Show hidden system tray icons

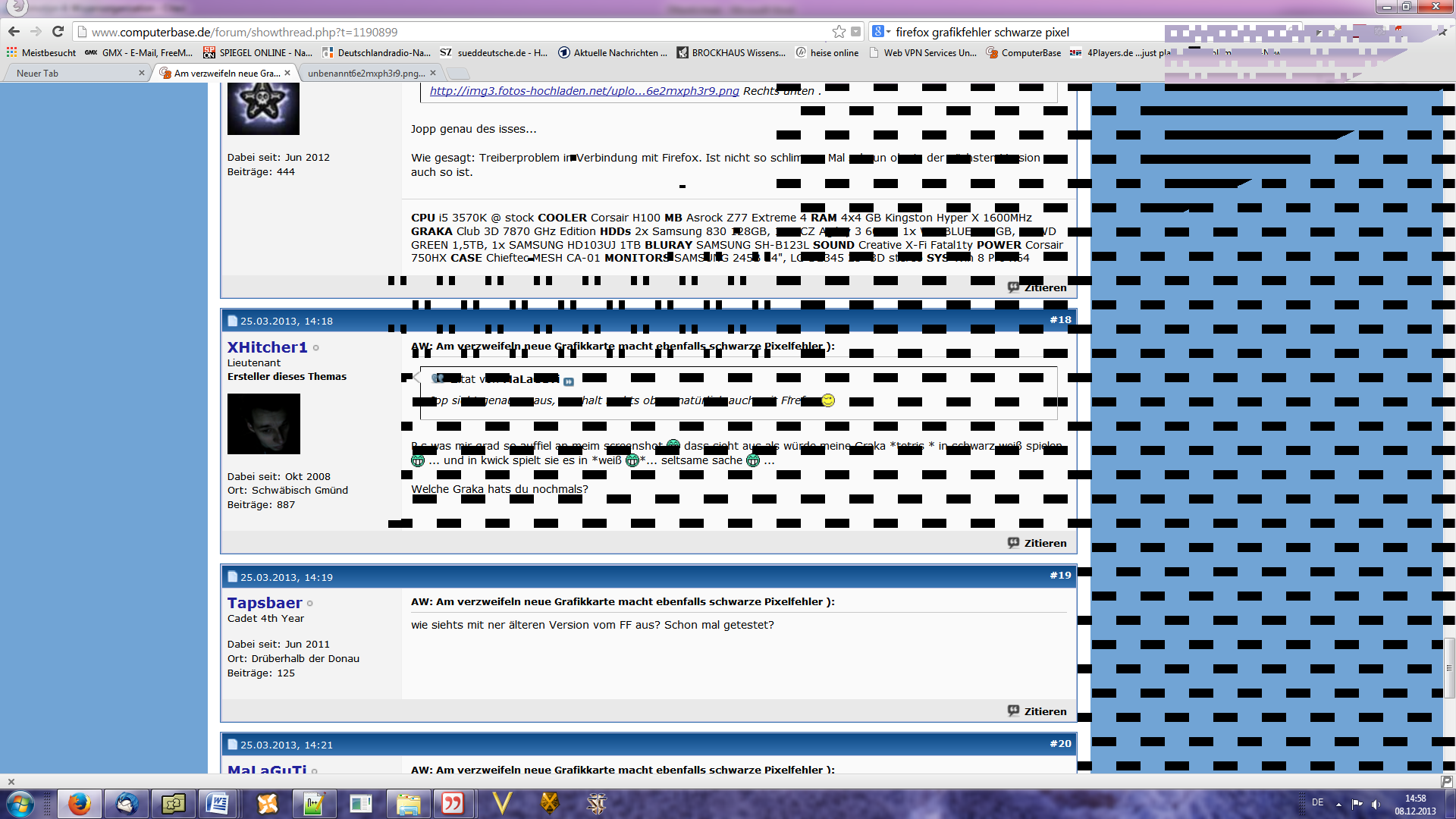coord(1338,804)
